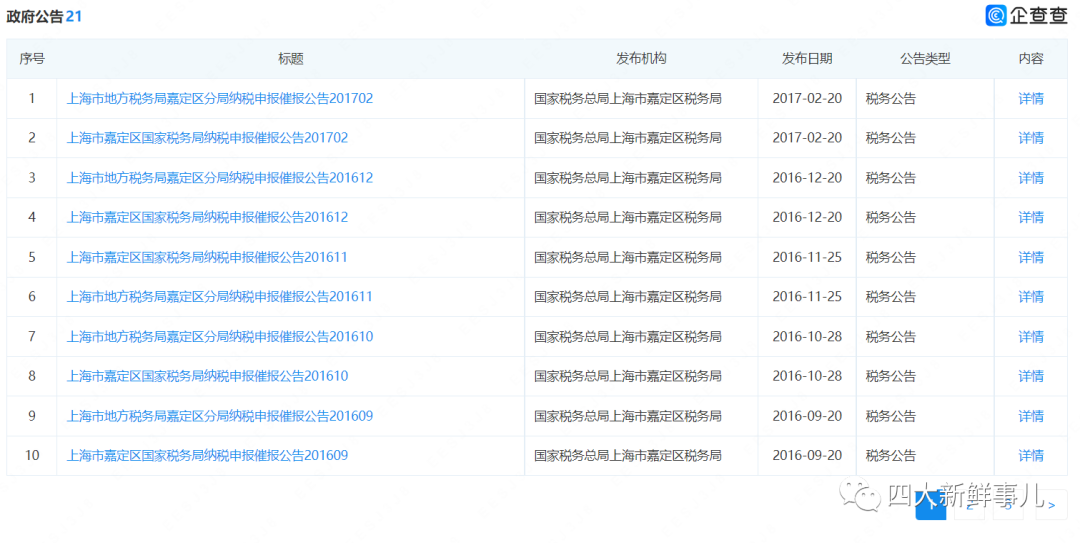This screenshot has width=1080, height=543.
Task: Click the 发布机构 column header
Action: [x=641, y=59]
